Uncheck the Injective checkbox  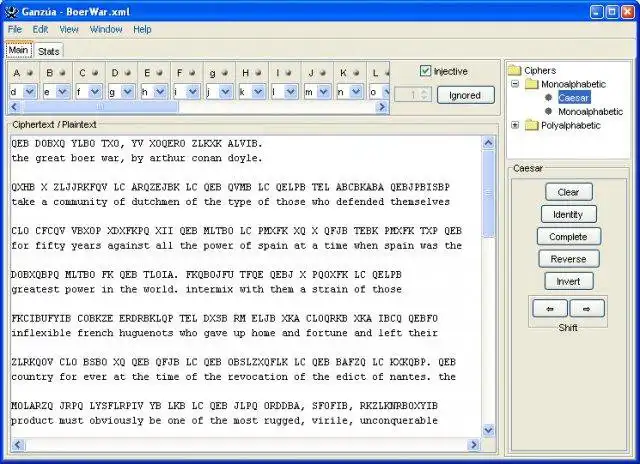click(425, 71)
